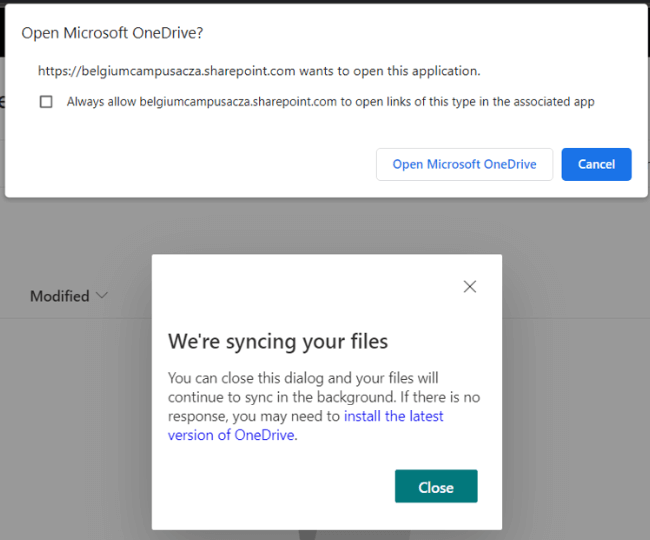Click the version of OneDrive link text
The width and height of the screenshot is (650, 540).
(231, 435)
